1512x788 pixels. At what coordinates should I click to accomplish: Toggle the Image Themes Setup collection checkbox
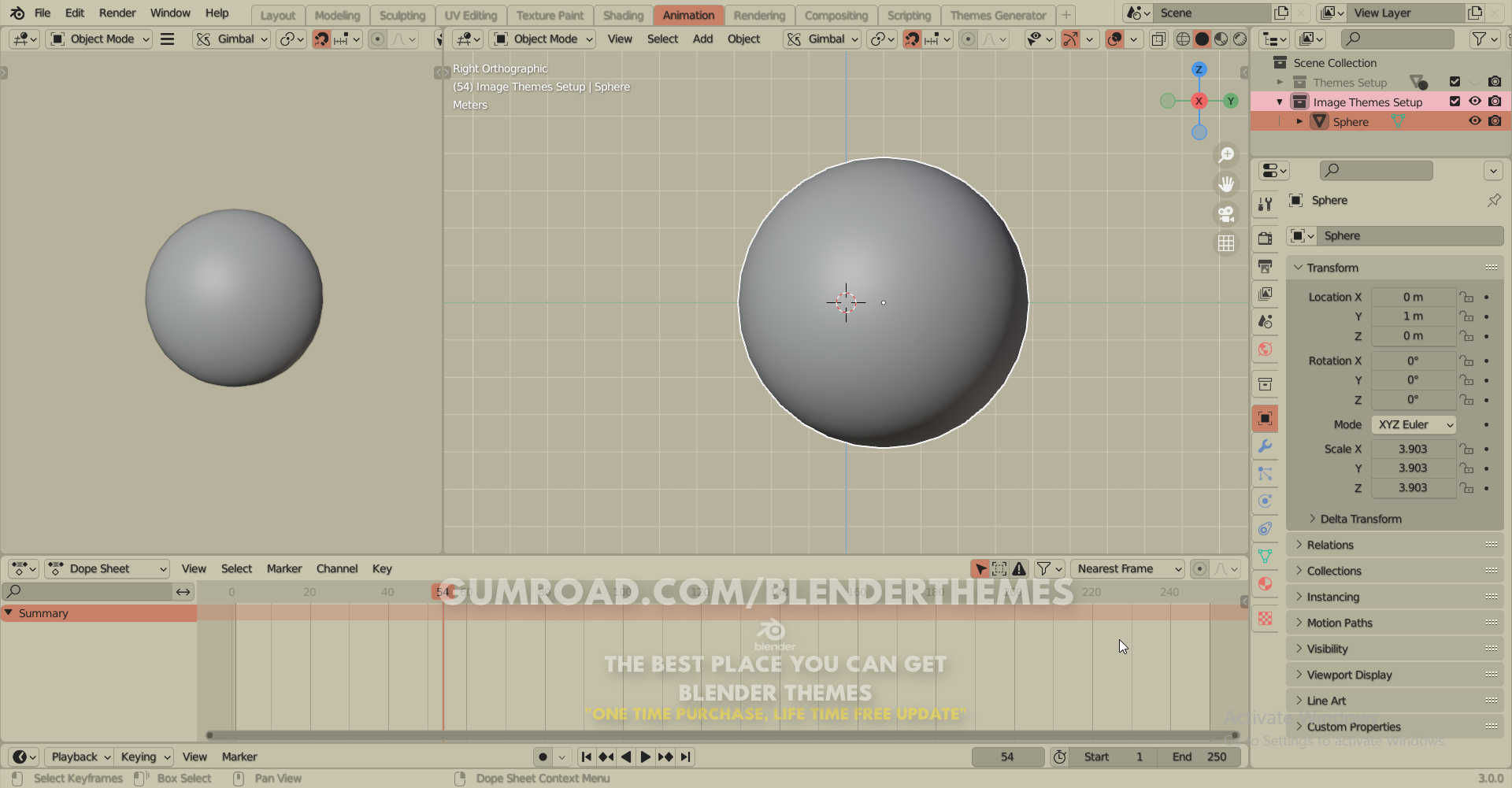1455,102
